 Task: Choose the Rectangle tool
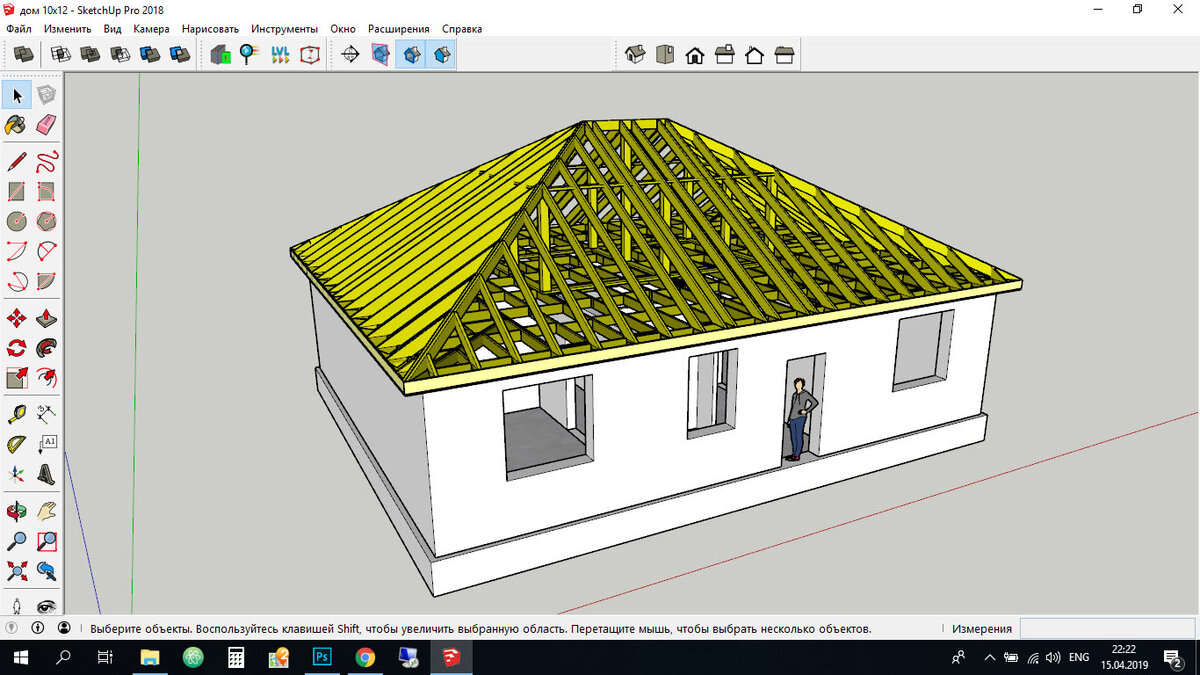[x=16, y=191]
